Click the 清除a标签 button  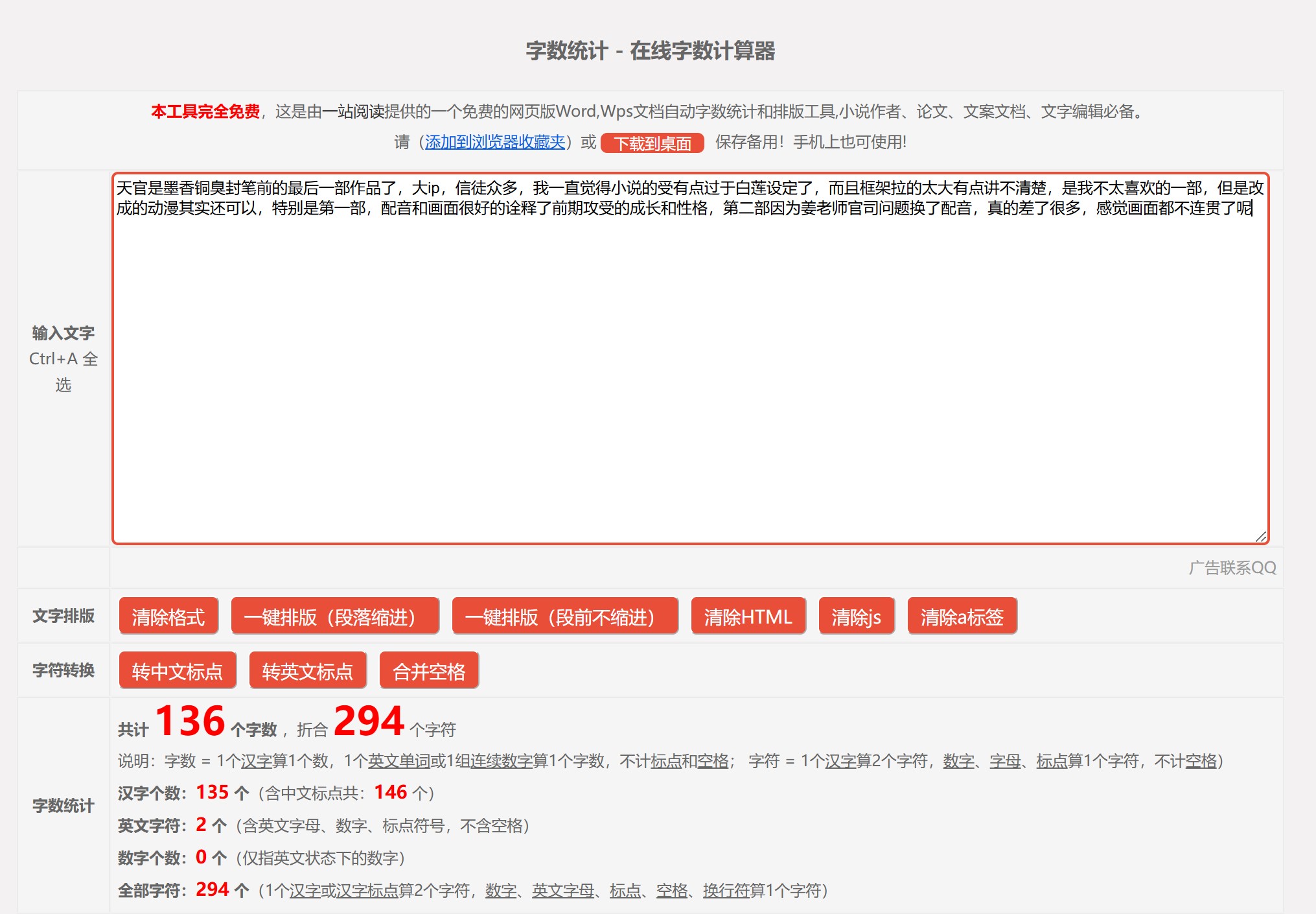(x=962, y=616)
